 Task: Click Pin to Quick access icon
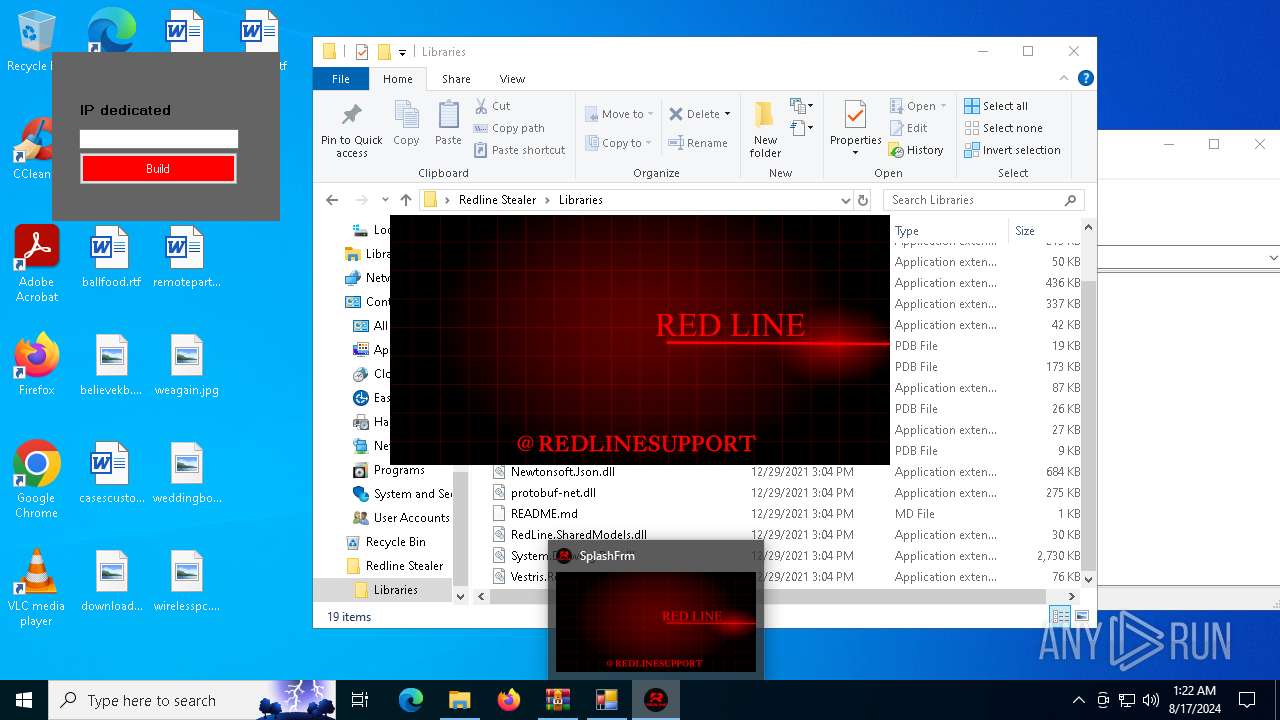(x=351, y=129)
